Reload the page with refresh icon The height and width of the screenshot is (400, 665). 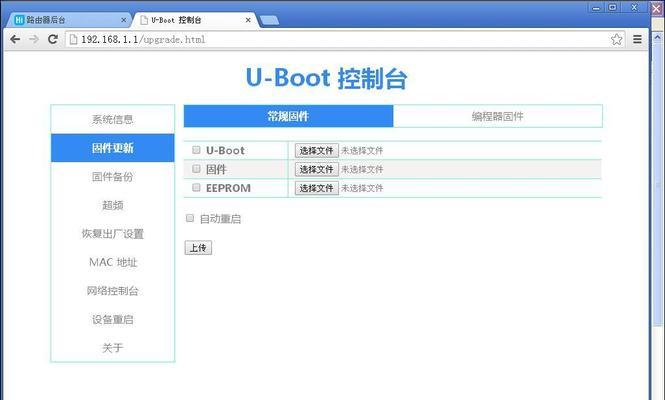click(53, 39)
